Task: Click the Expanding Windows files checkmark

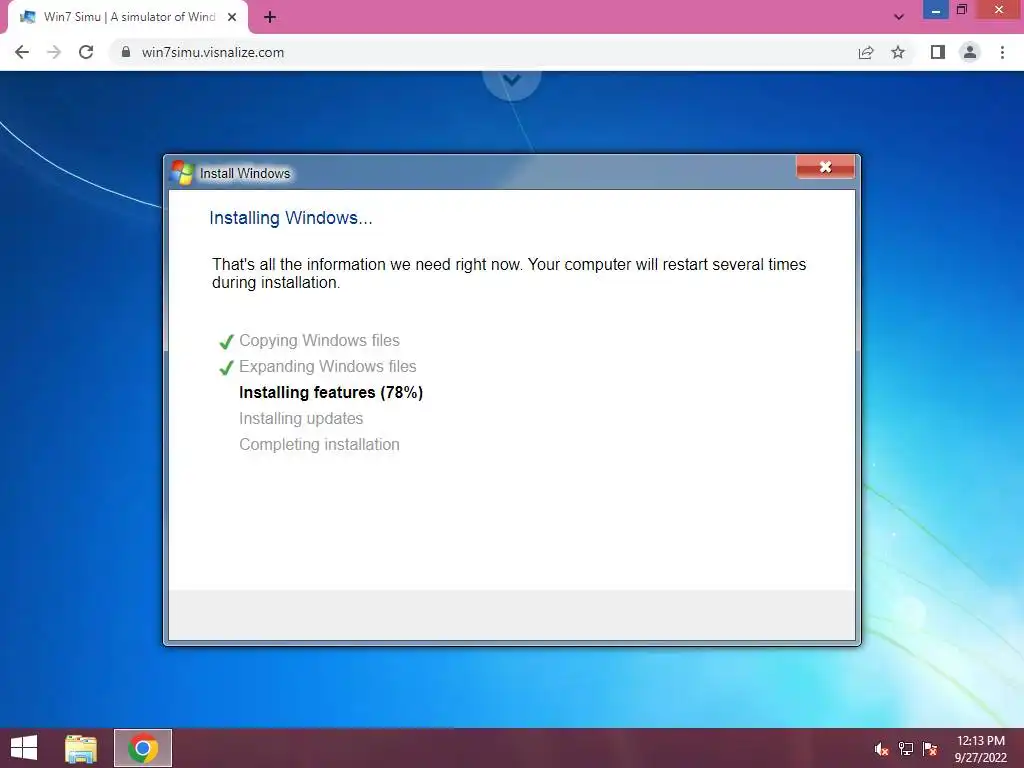Action: (226, 368)
